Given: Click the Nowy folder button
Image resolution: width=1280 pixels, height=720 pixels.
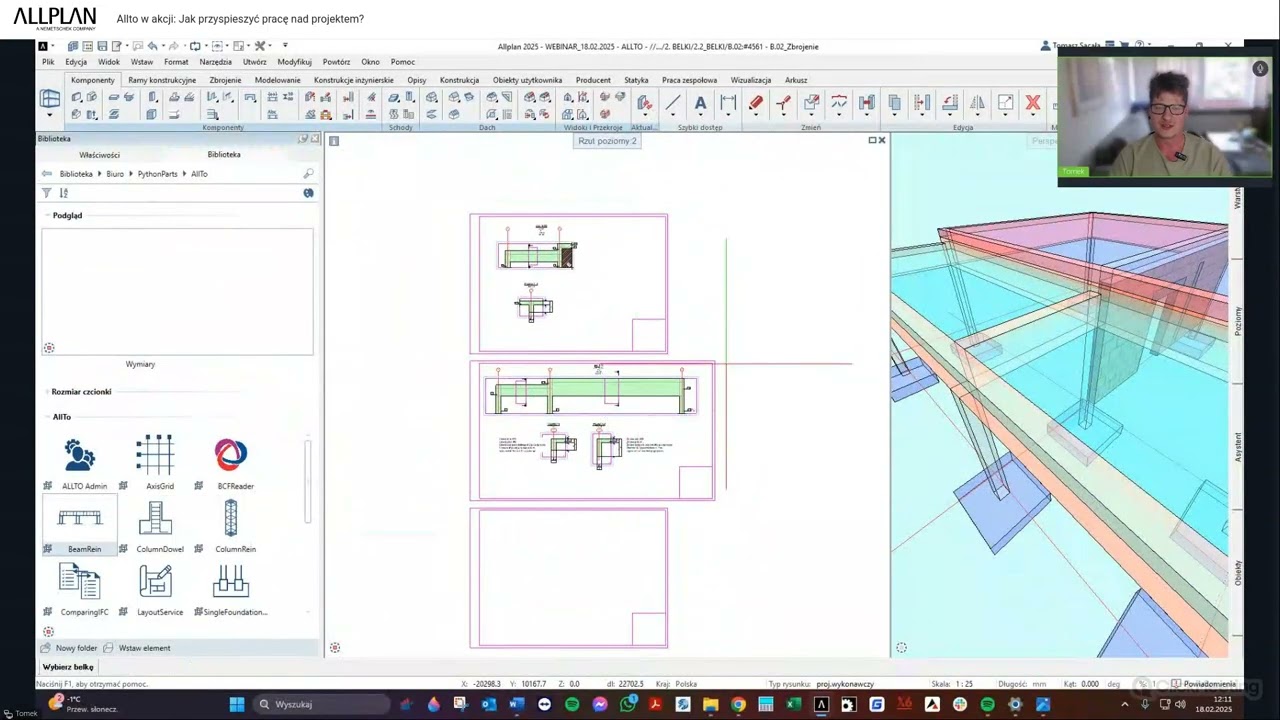Looking at the screenshot, I should 69,648.
